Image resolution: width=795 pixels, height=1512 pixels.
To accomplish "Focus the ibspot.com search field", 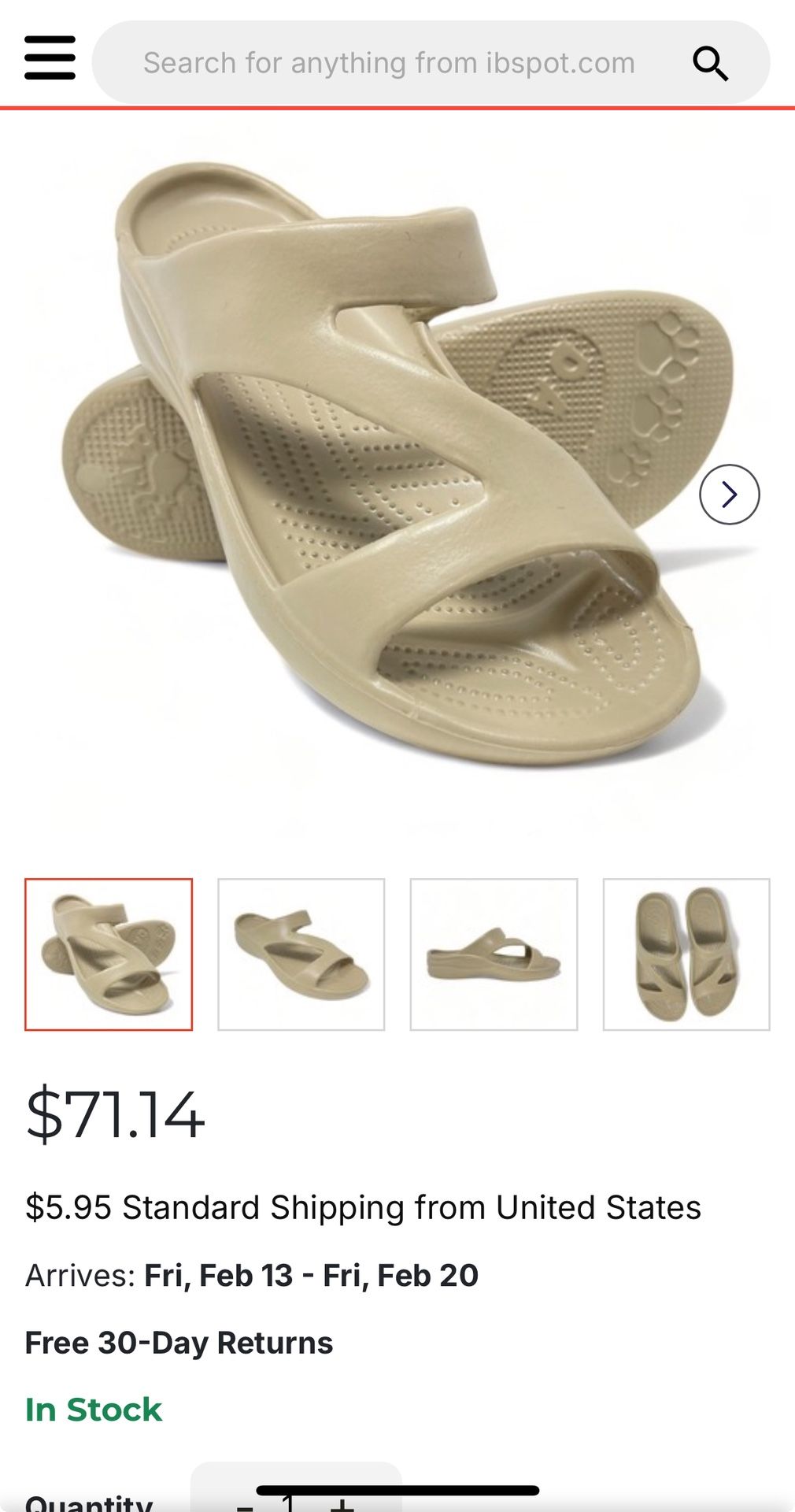I will tap(431, 62).
